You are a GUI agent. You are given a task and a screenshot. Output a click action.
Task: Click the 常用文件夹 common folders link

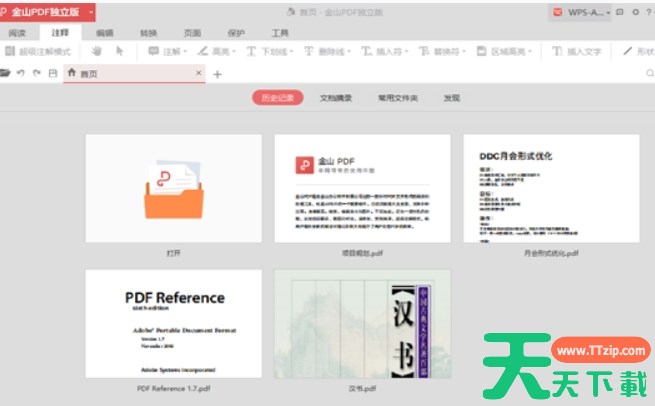(397, 98)
